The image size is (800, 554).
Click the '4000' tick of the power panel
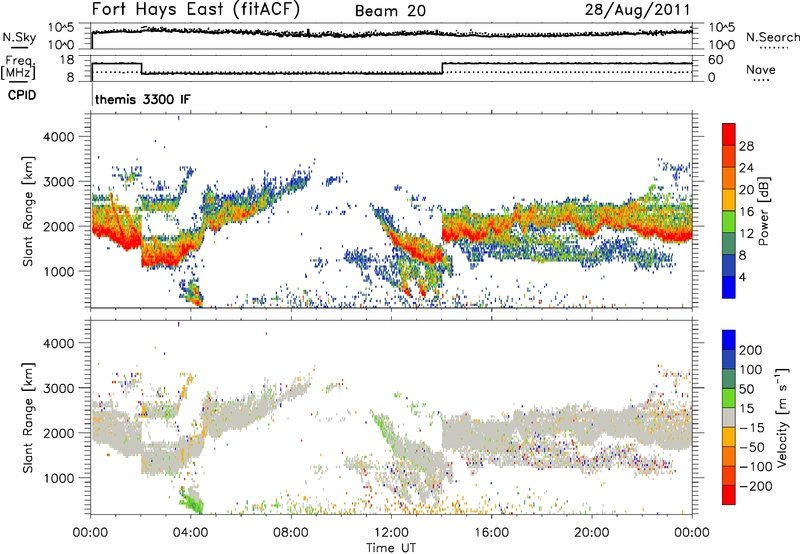(58, 137)
